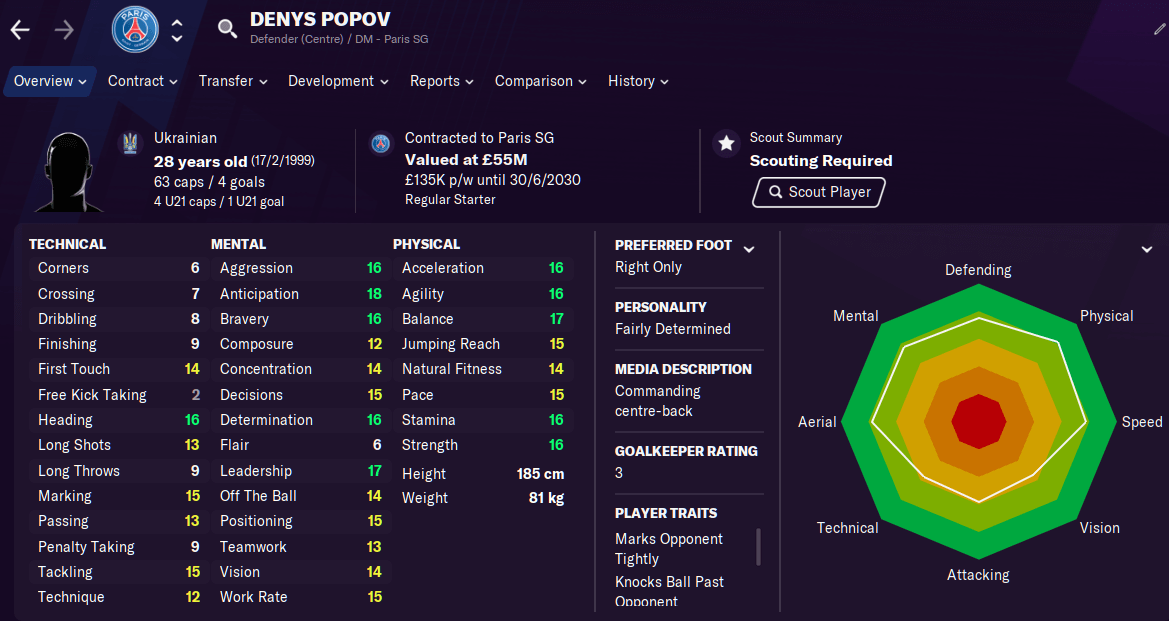Expand the attribute polygon view dropdown

(1147, 249)
